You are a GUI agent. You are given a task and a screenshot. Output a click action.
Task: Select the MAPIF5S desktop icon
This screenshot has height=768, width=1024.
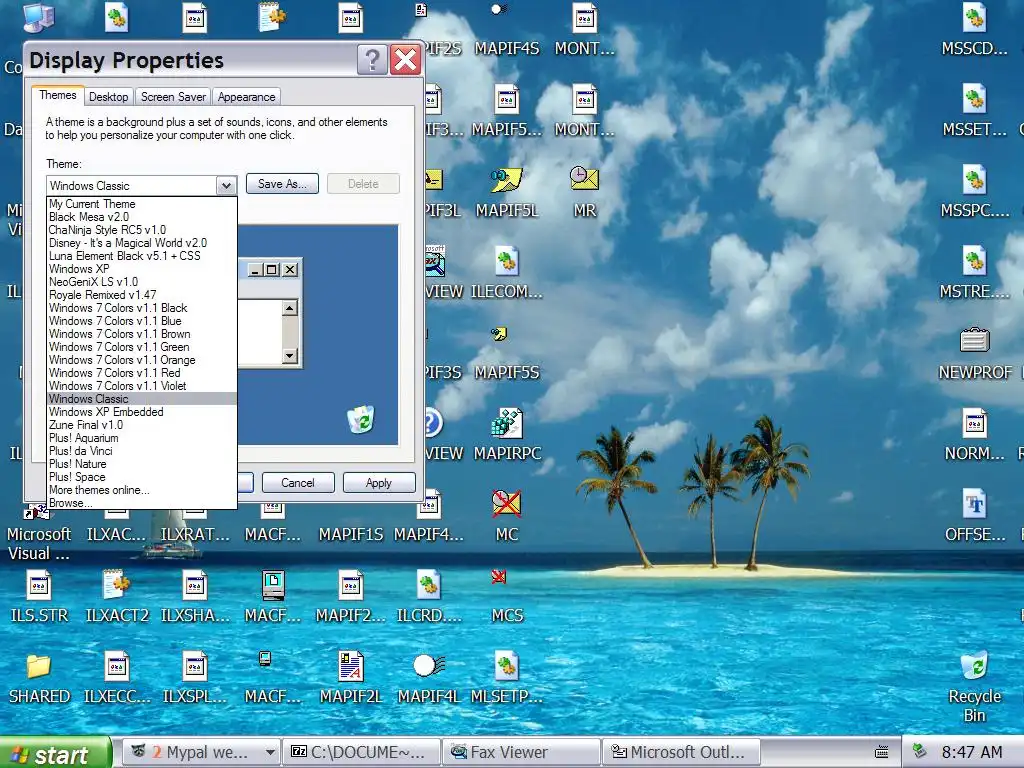point(506,354)
